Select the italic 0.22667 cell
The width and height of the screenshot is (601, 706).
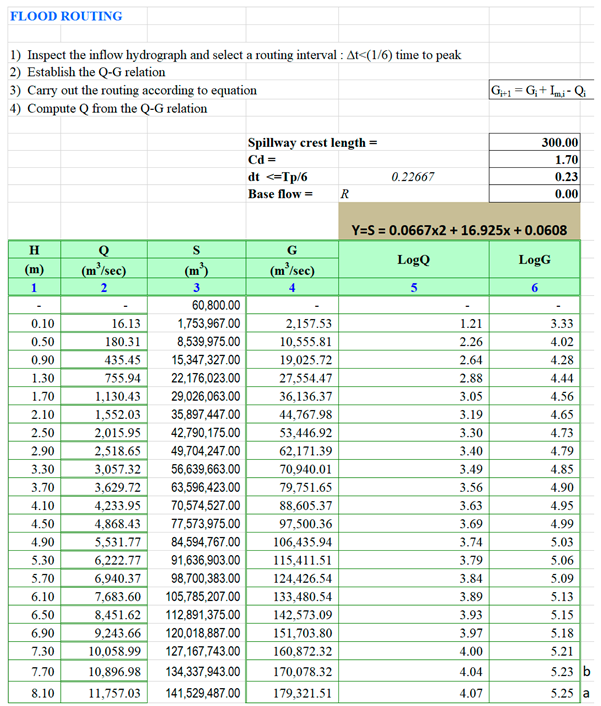[x=413, y=177]
